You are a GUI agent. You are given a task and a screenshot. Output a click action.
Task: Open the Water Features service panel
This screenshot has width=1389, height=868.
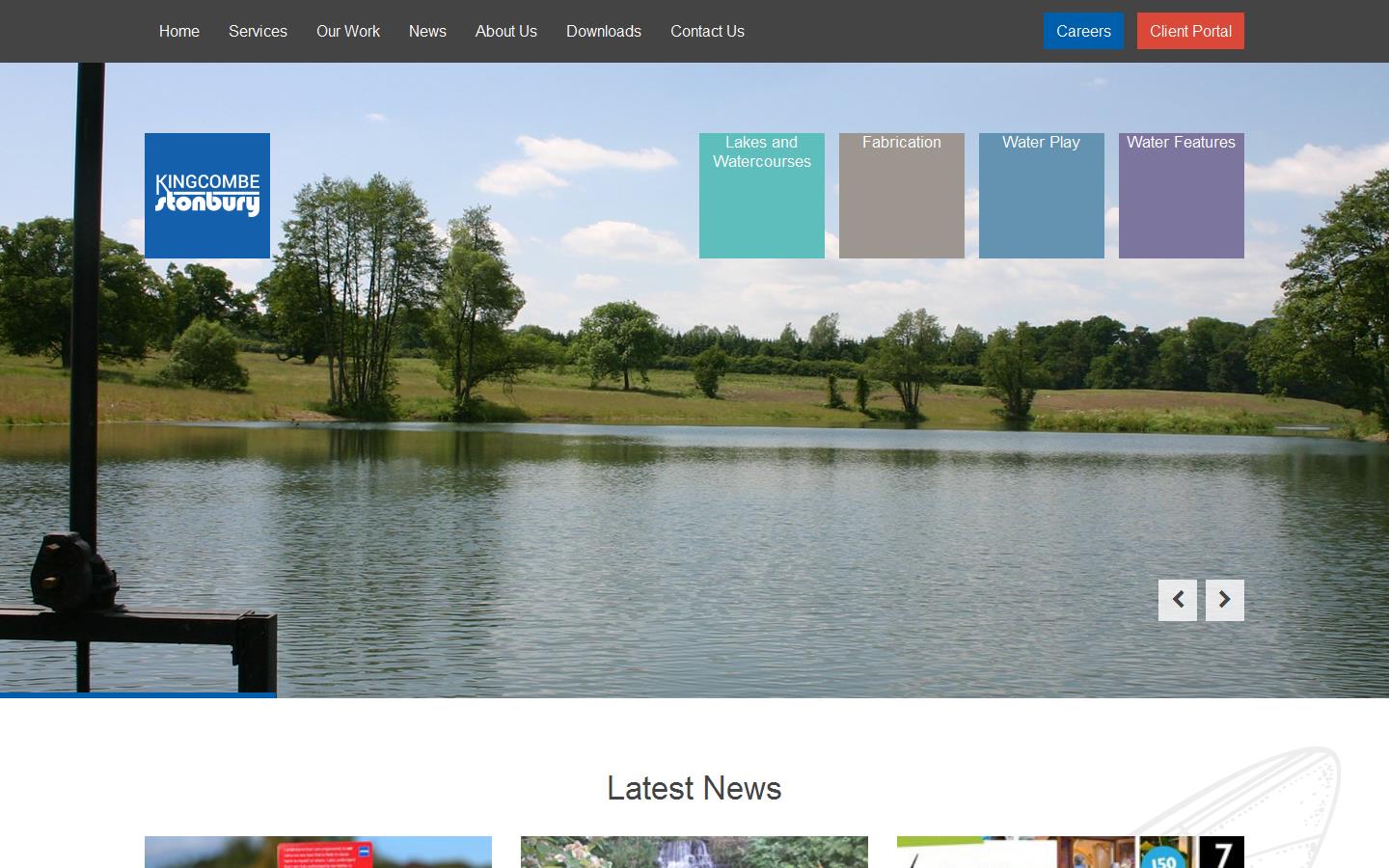pyautogui.click(x=1181, y=195)
